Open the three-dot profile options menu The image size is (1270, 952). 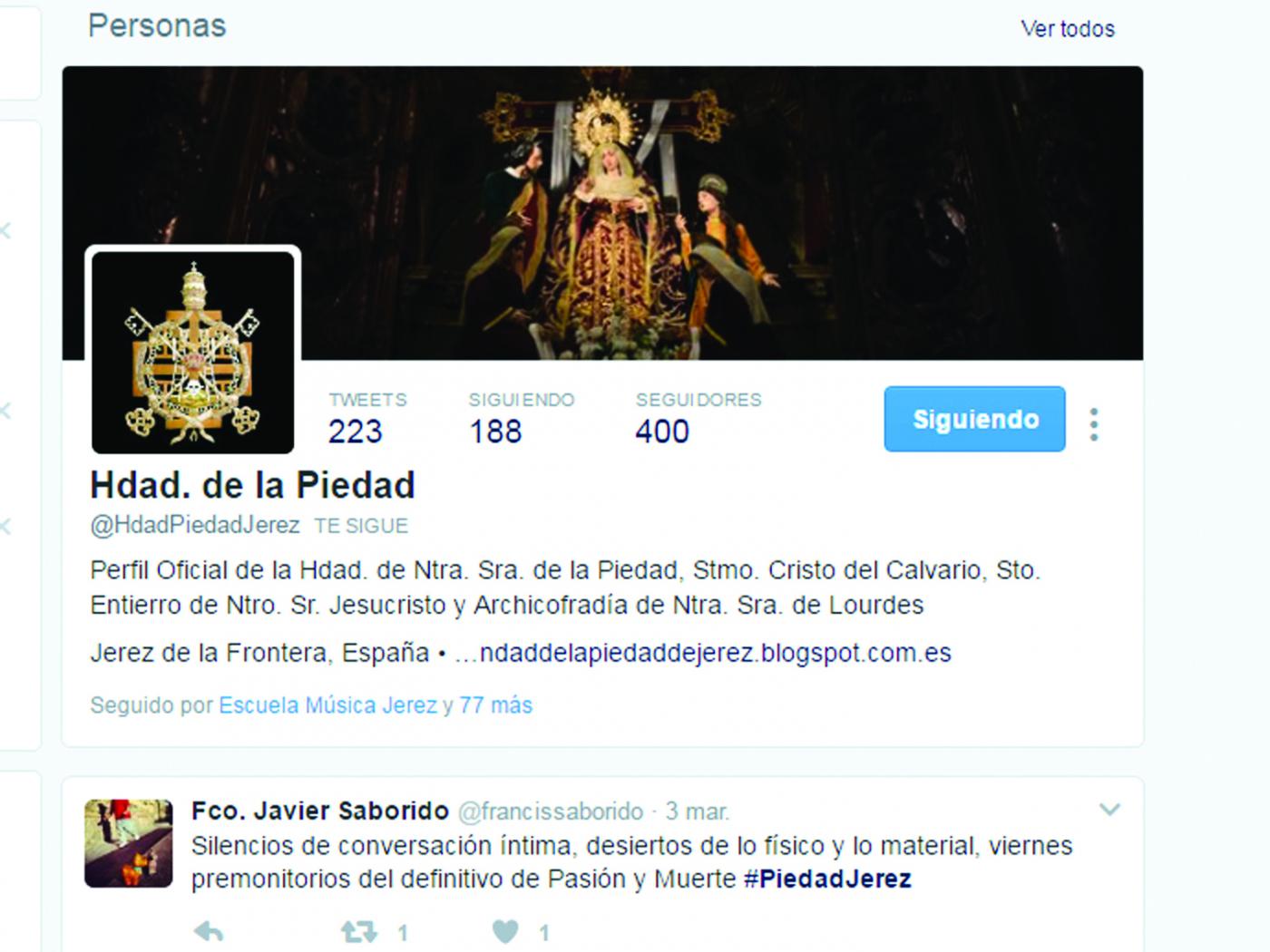(1094, 423)
